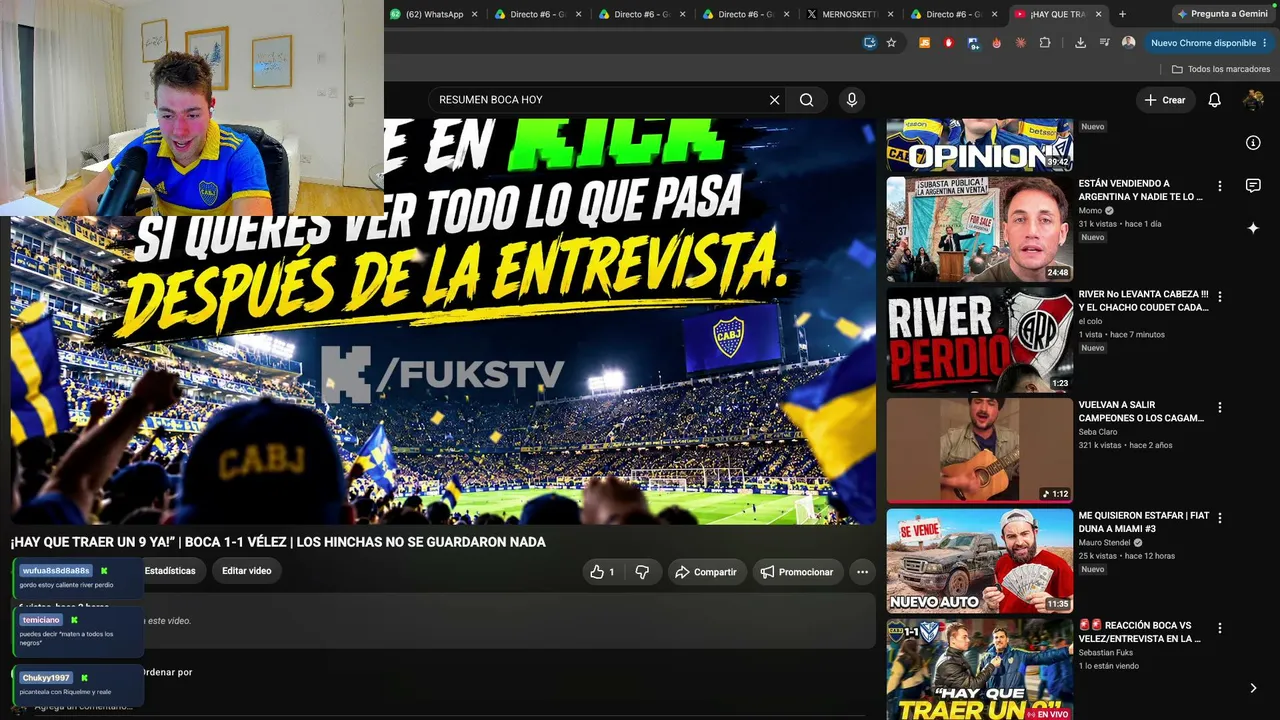Open Editar video
Screen dimensions: 1280x720
[246, 571]
